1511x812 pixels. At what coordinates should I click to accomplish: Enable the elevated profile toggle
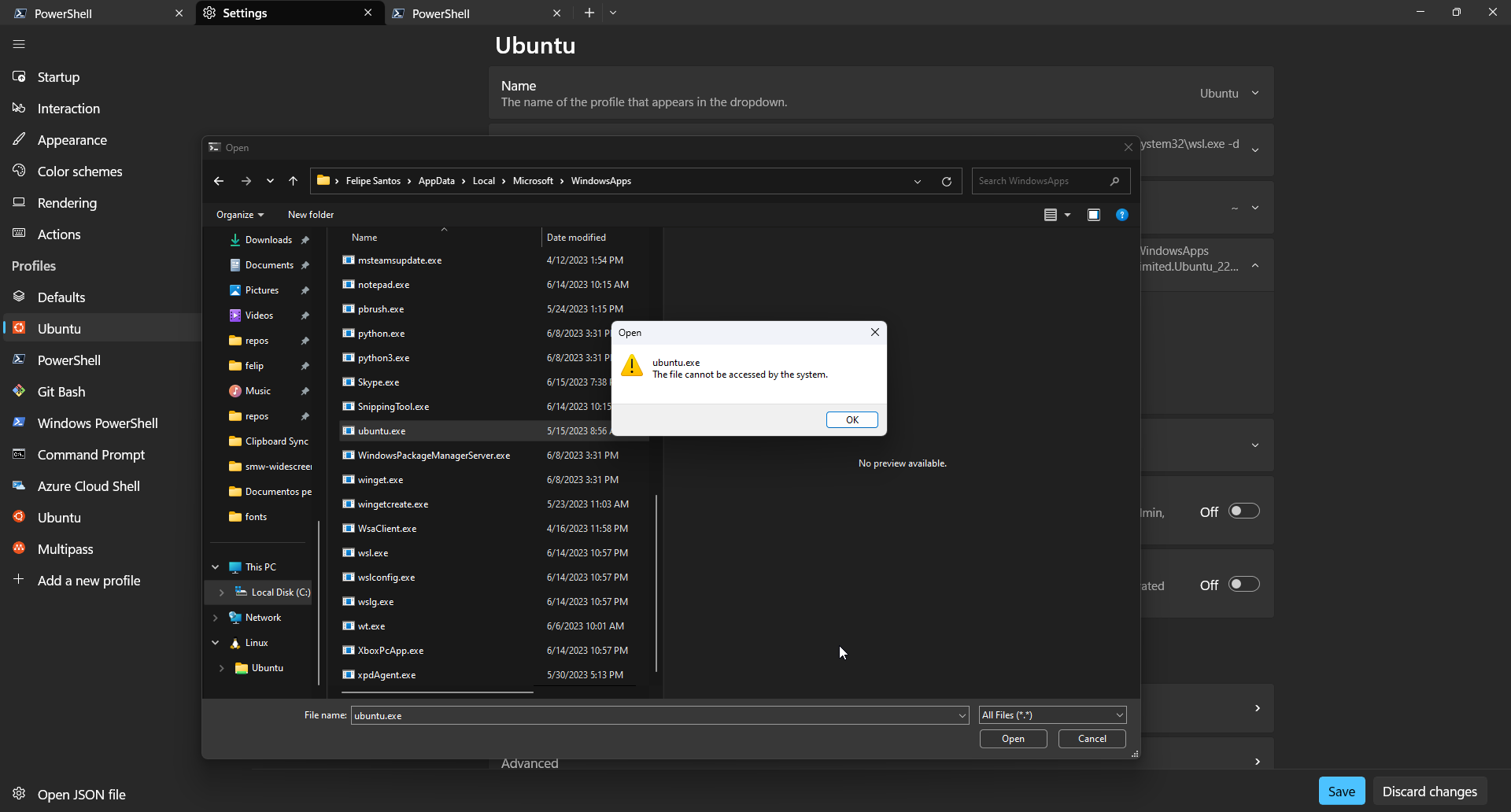pyautogui.click(x=1243, y=584)
